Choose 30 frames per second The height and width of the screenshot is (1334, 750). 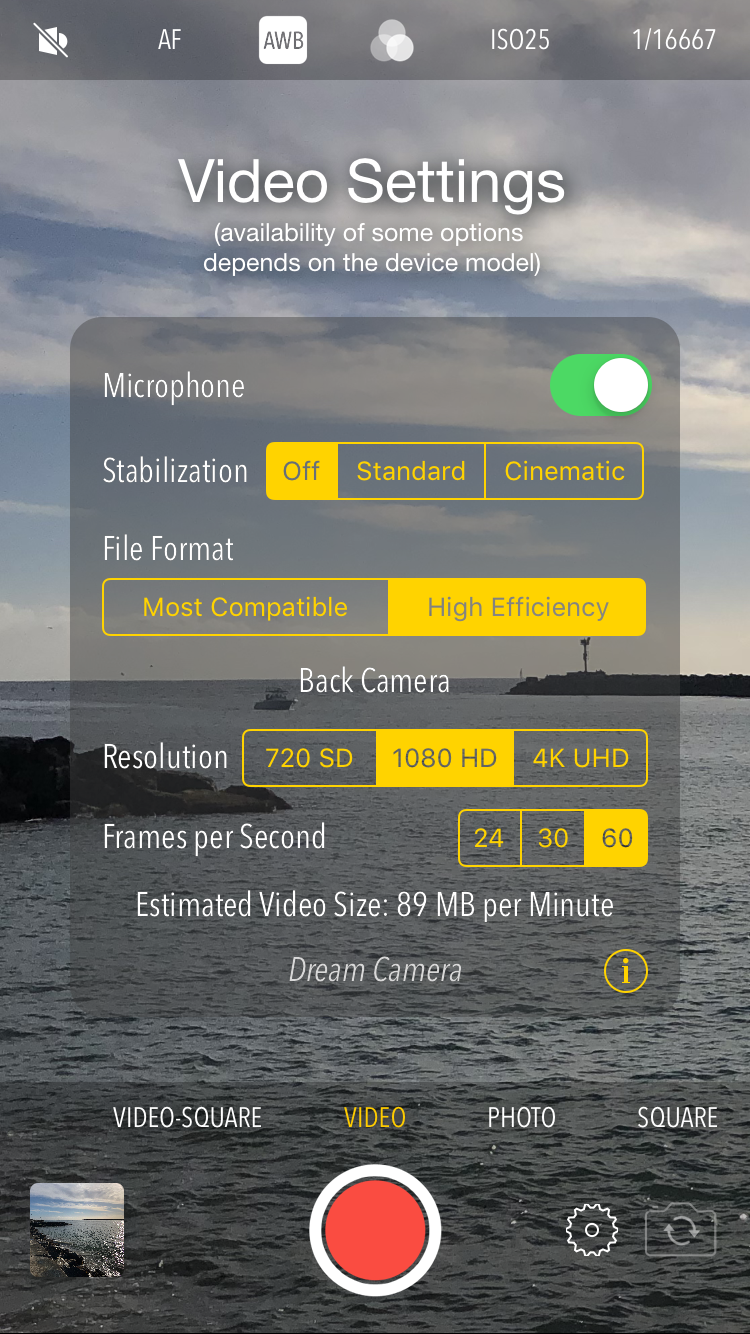pyautogui.click(x=553, y=838)
